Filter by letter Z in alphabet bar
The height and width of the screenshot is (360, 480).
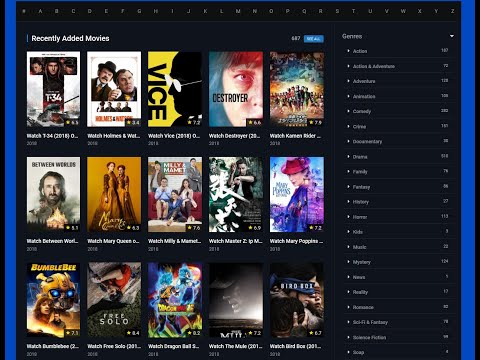pos(452,11)
